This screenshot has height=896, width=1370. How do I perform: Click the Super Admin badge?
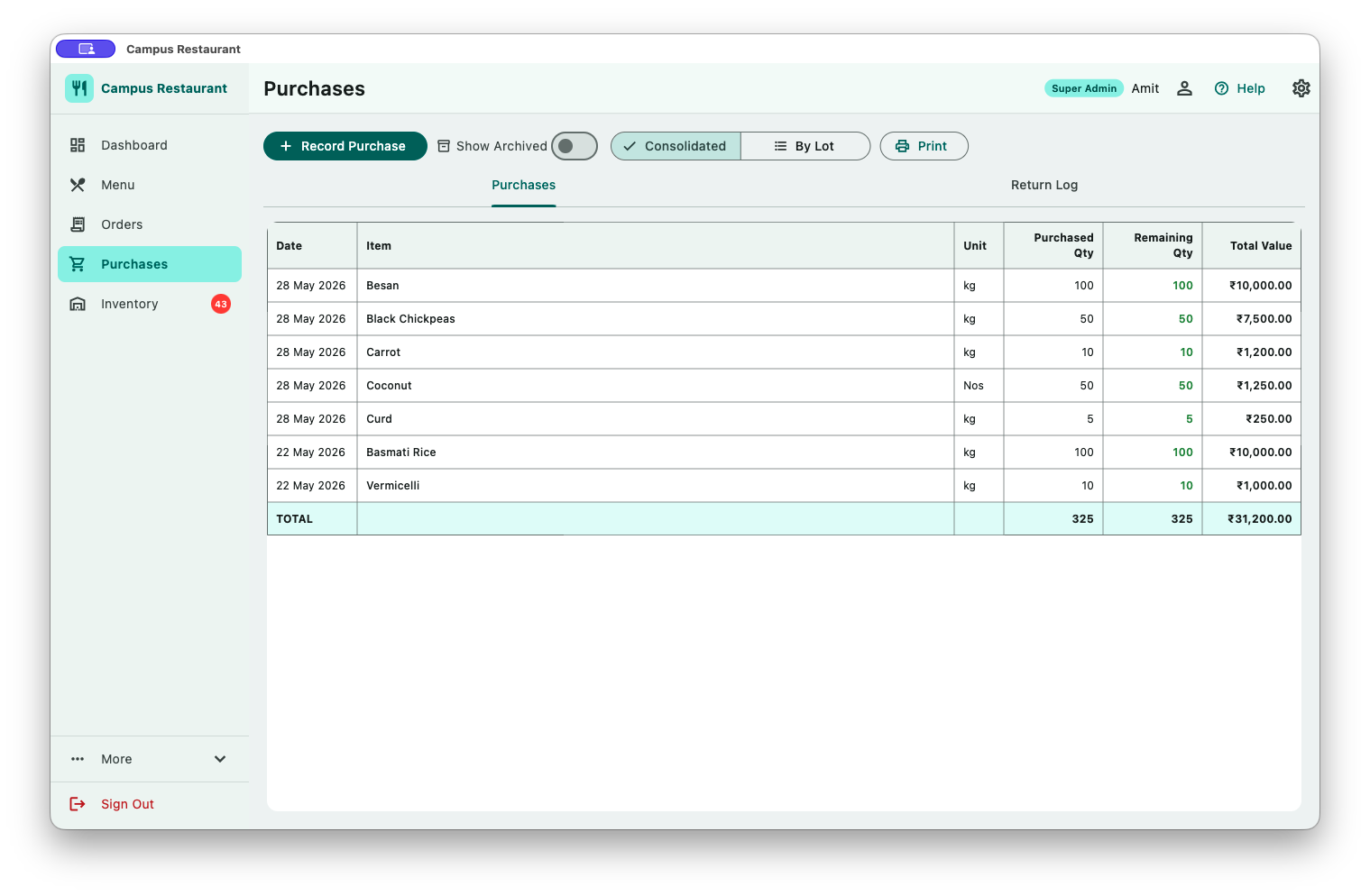(x=1084, y=88)
